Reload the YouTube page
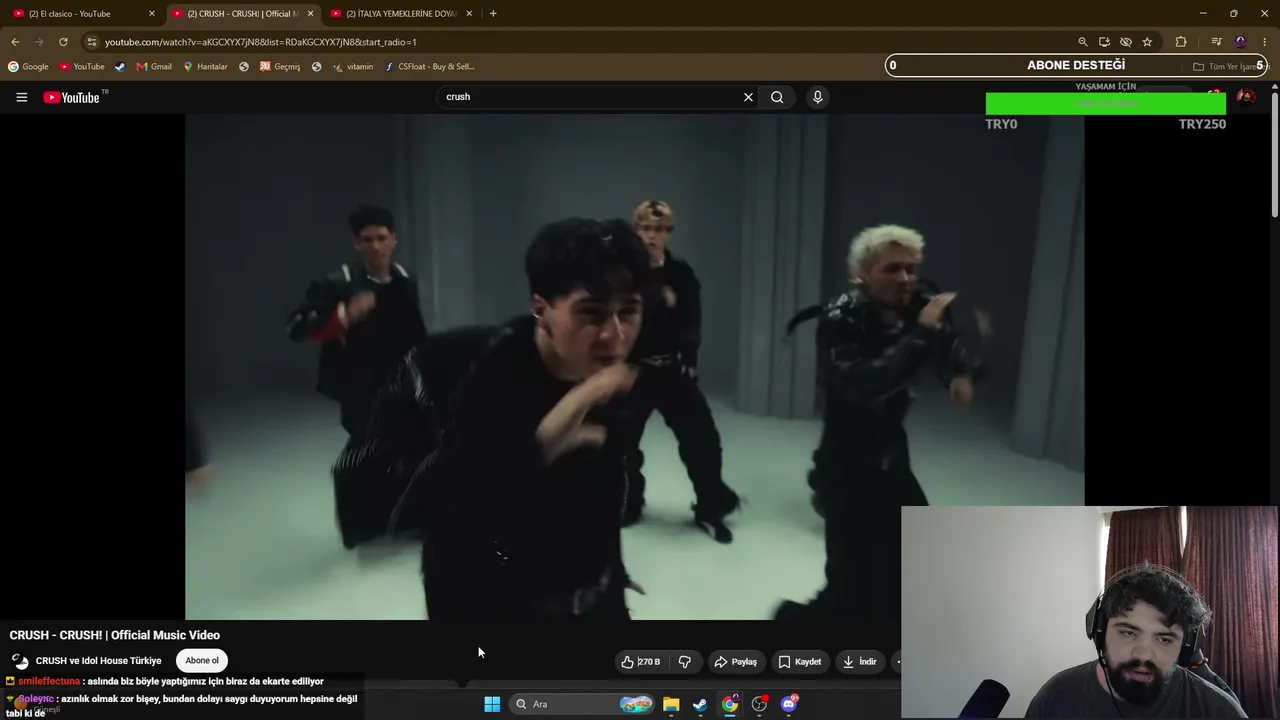Image resolution: width=1280 pixels, height=720 pixels. pos(63,42)
